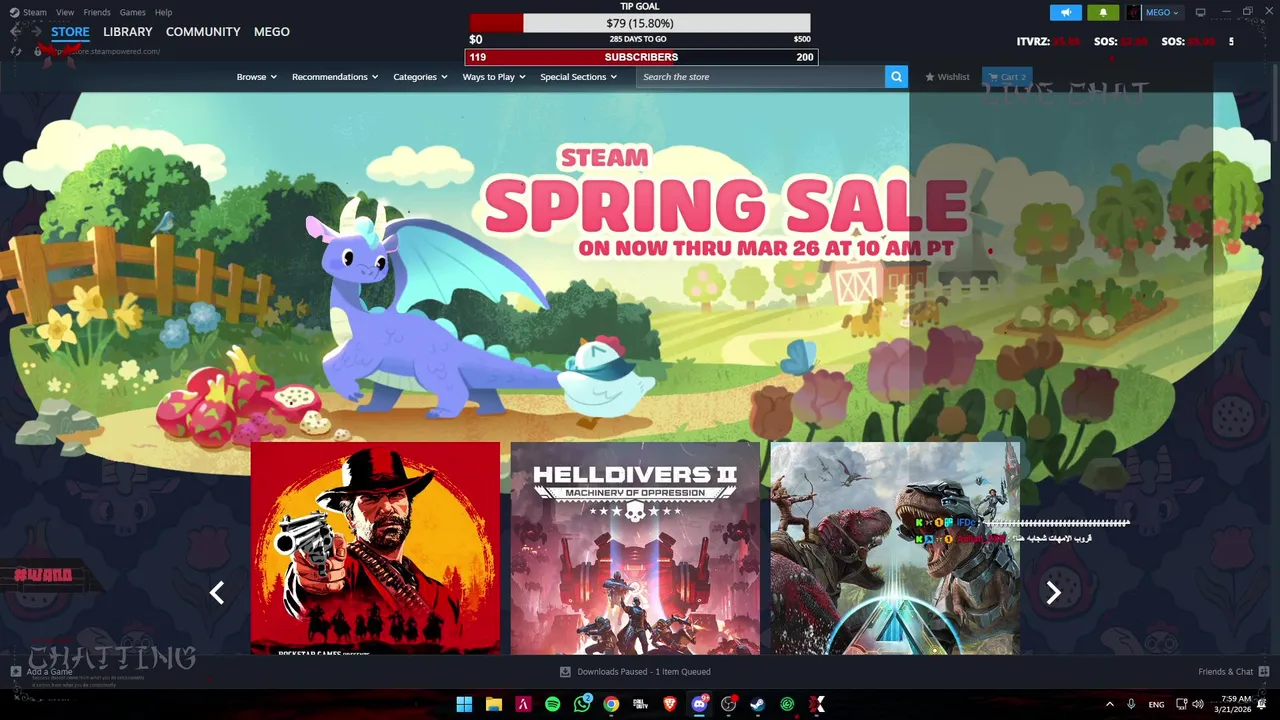Expand the Recommendations dropdown
Image resolution: width=1280 pixels, height=720 pixels.
pos(335,77)
